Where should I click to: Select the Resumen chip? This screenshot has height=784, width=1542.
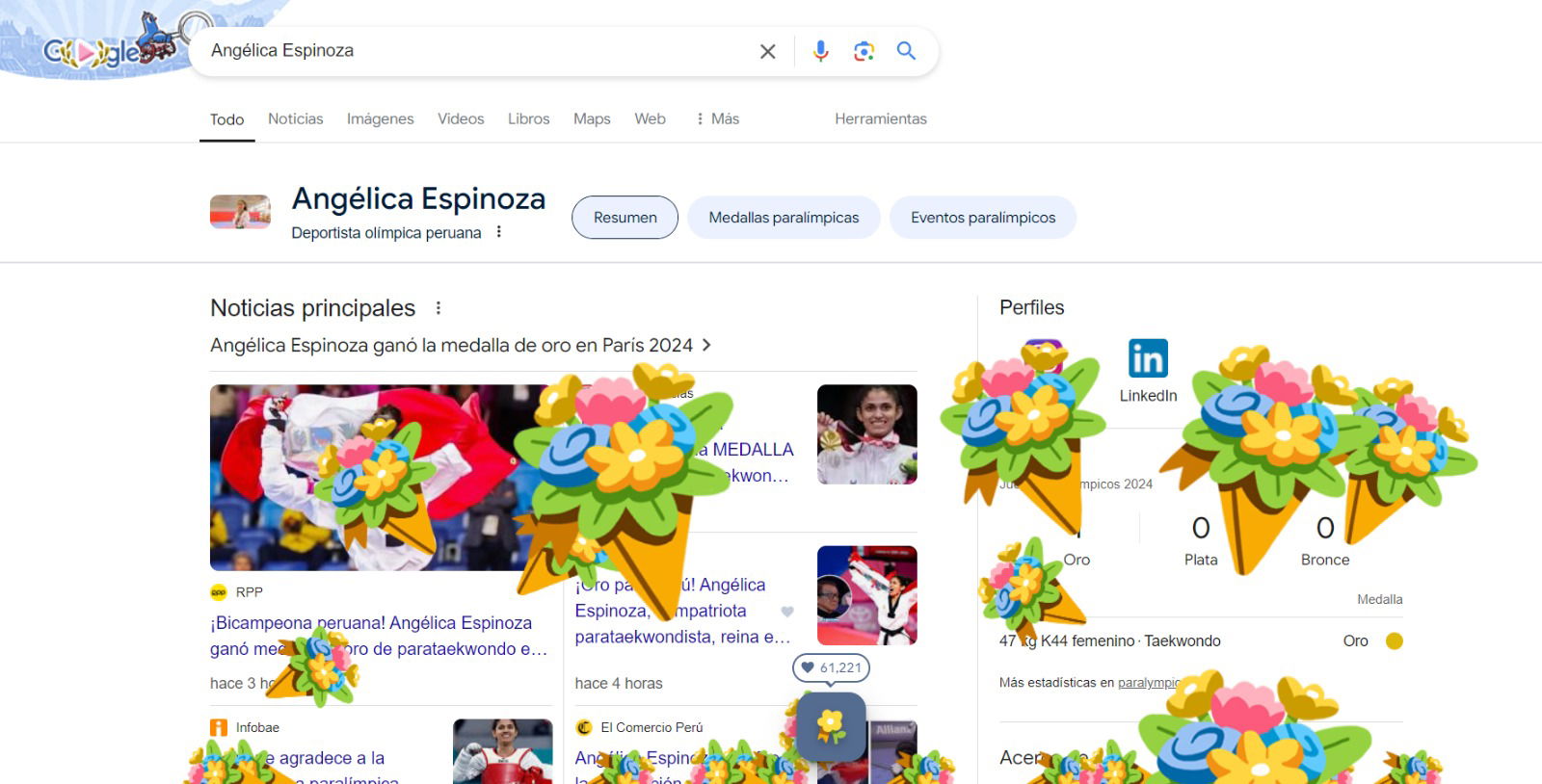pos(625,218)
